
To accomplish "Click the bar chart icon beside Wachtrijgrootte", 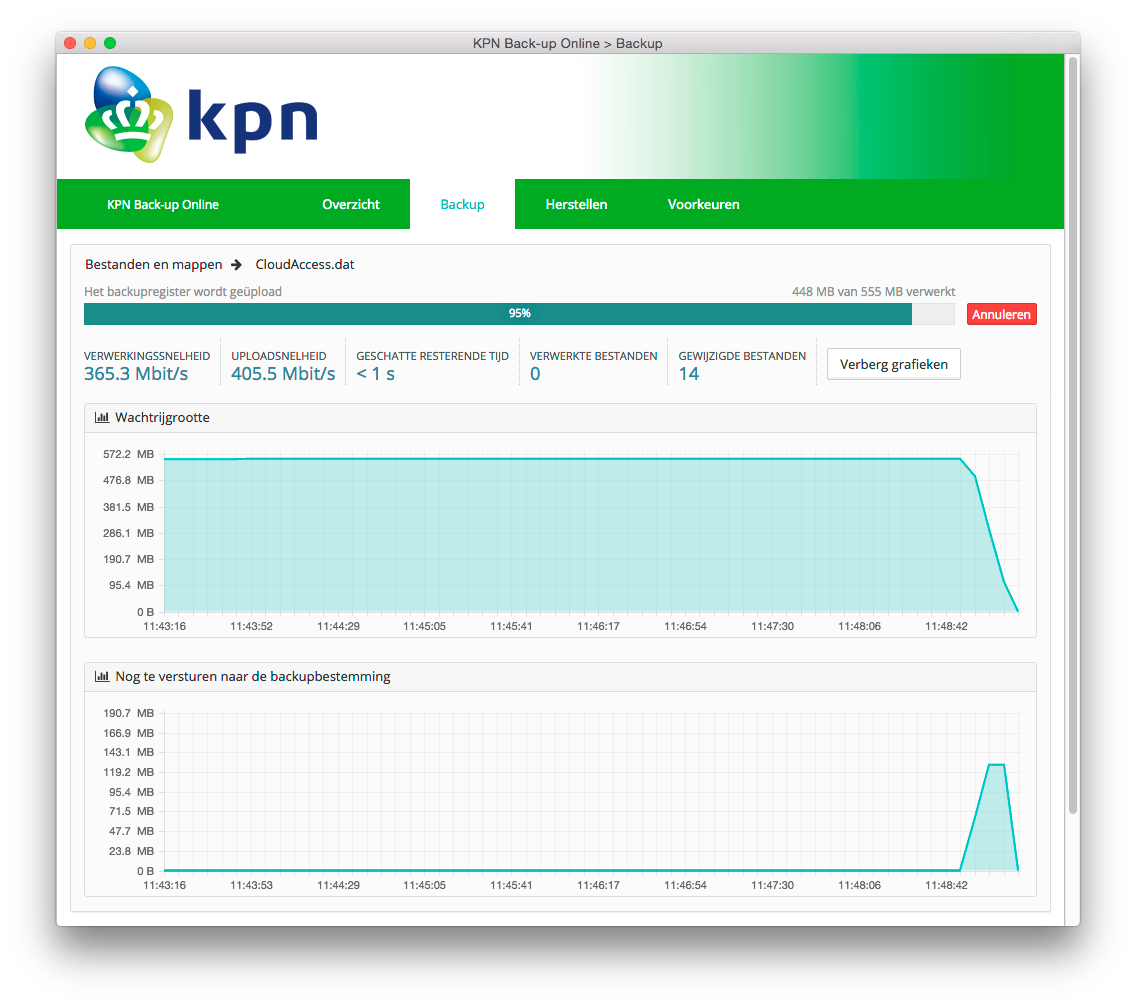I will pos(101,418).
